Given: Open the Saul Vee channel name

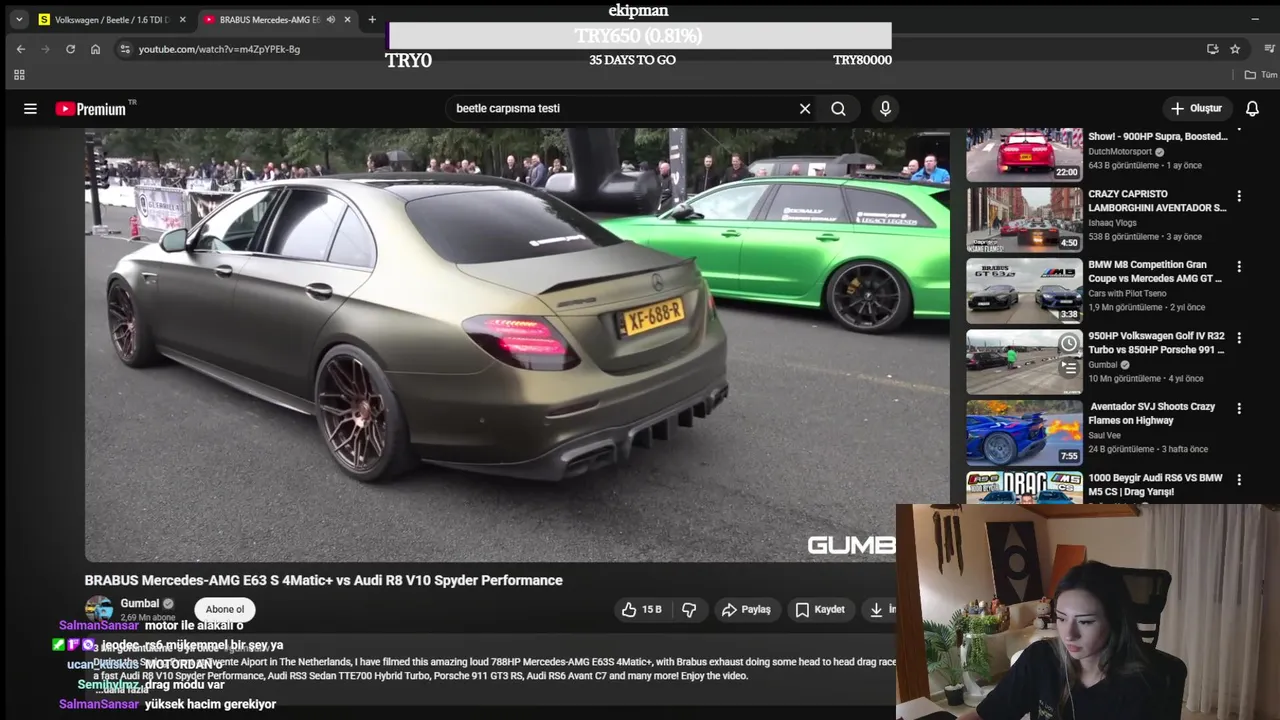Looking at the screenshot, I should [1105, 436].
